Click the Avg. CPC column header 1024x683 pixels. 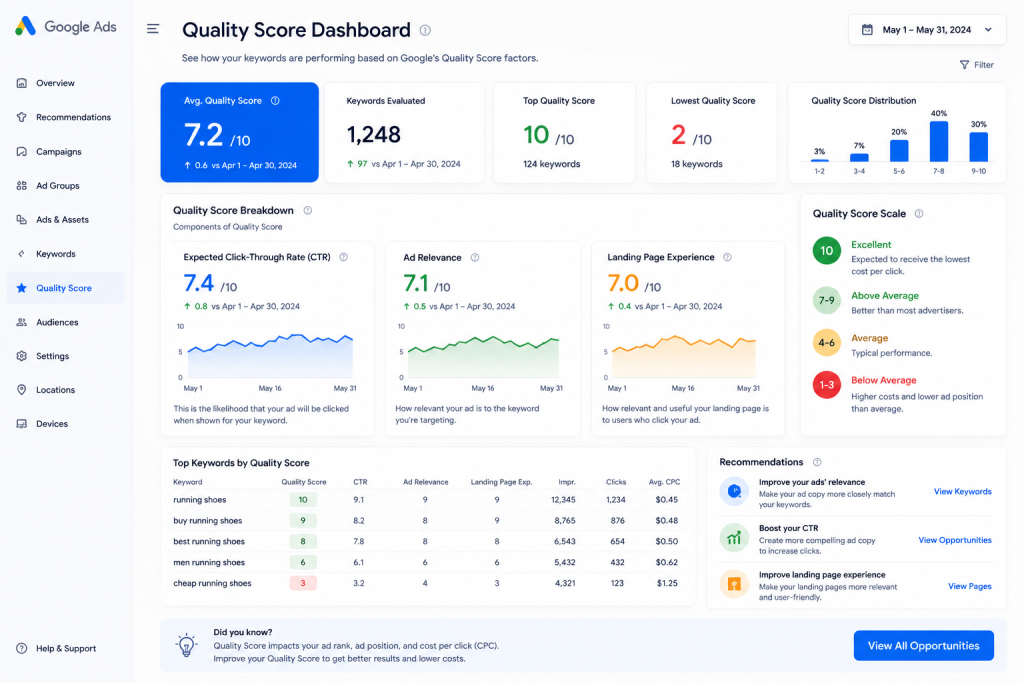tap(664, 482)
